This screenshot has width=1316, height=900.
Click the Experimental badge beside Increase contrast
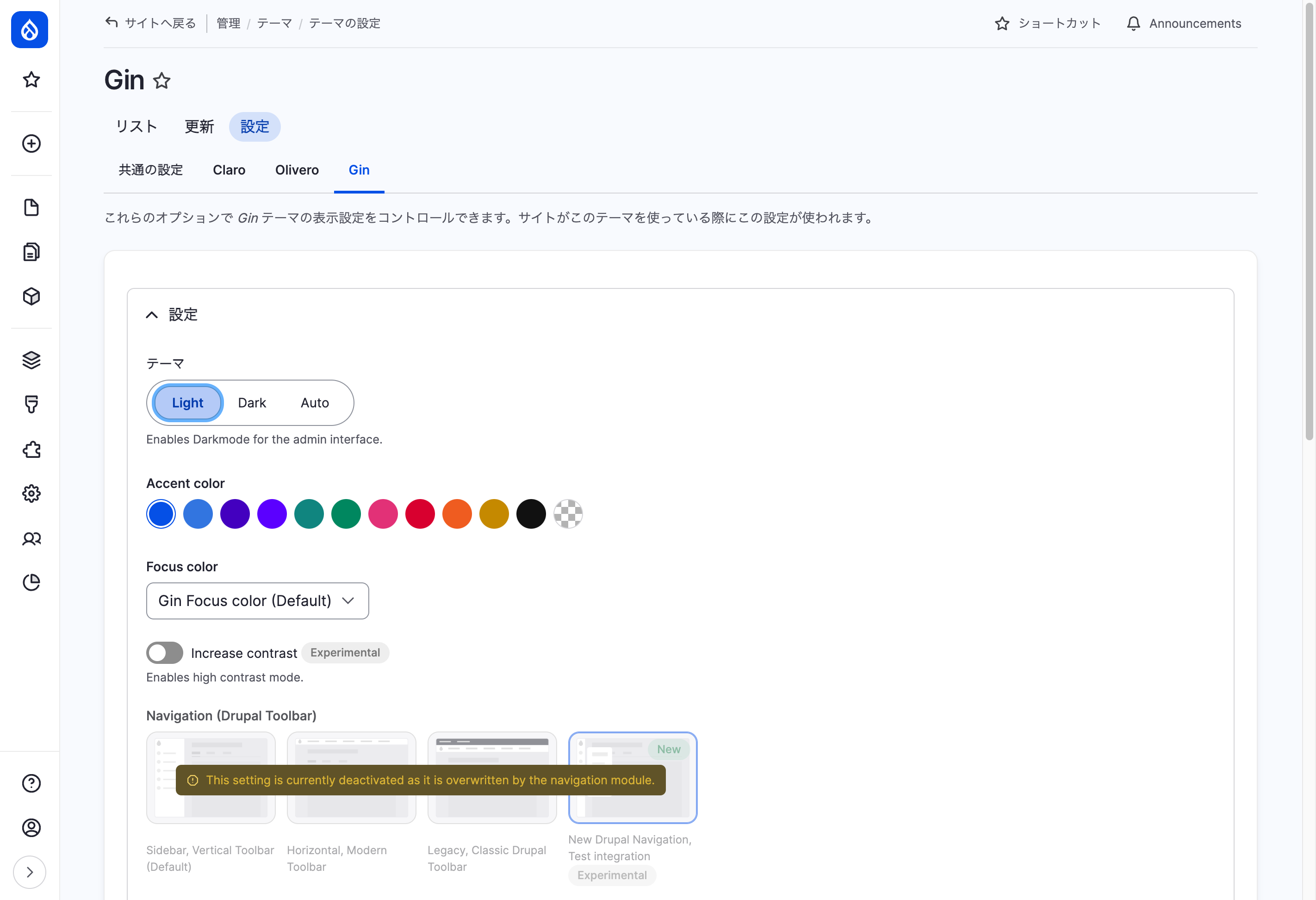pyautogui.click(x=345, y=652)
